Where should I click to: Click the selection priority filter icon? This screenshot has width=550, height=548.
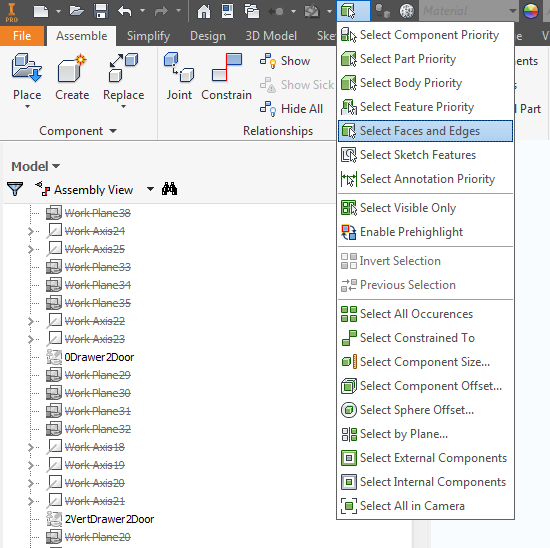[x=348, y=11]
